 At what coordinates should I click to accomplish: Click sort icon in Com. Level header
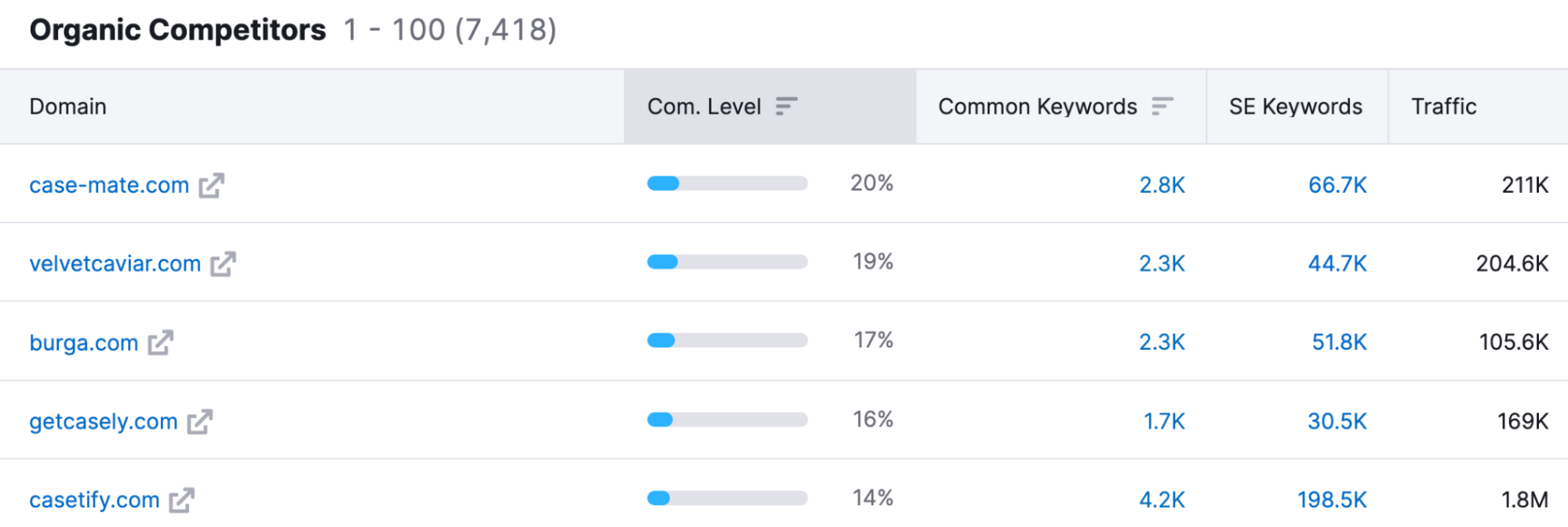point(786,107)
